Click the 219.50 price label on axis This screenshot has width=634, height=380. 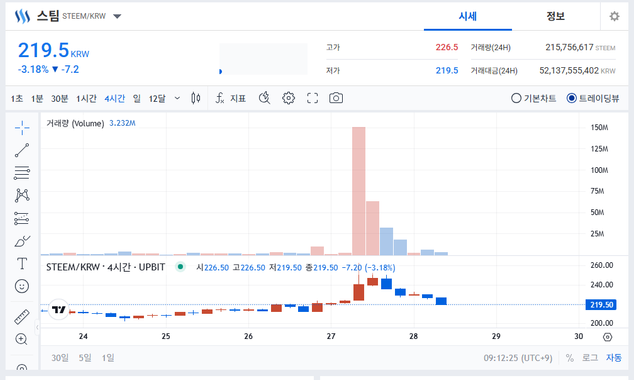(x=601, y=304)
